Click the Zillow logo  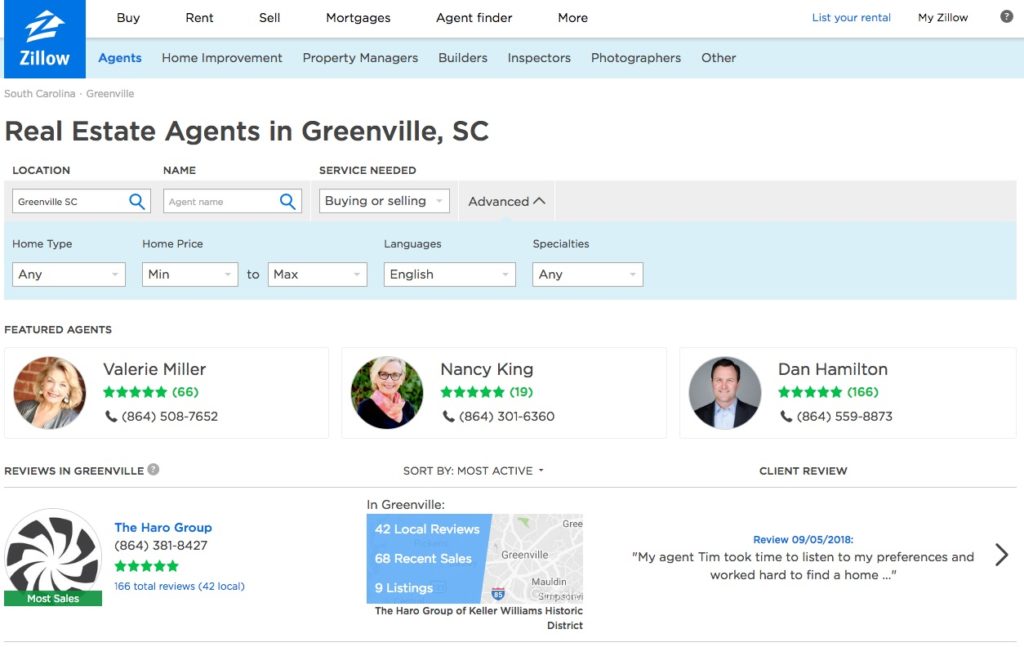pos(44,39)
